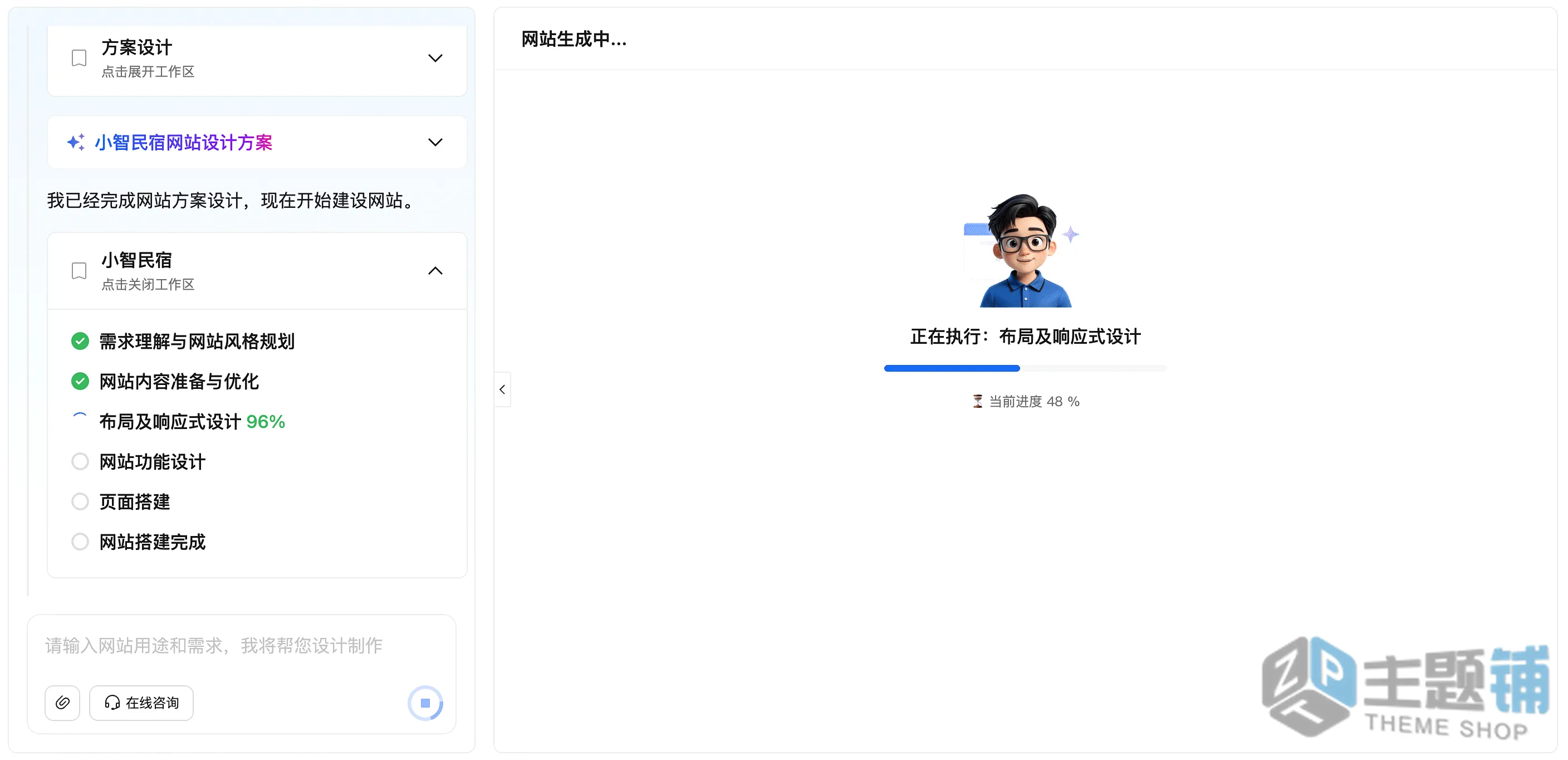Click the 网站内容准备与优化 step text
This screenshot has width=1568, height=760.
click(179, 381)
